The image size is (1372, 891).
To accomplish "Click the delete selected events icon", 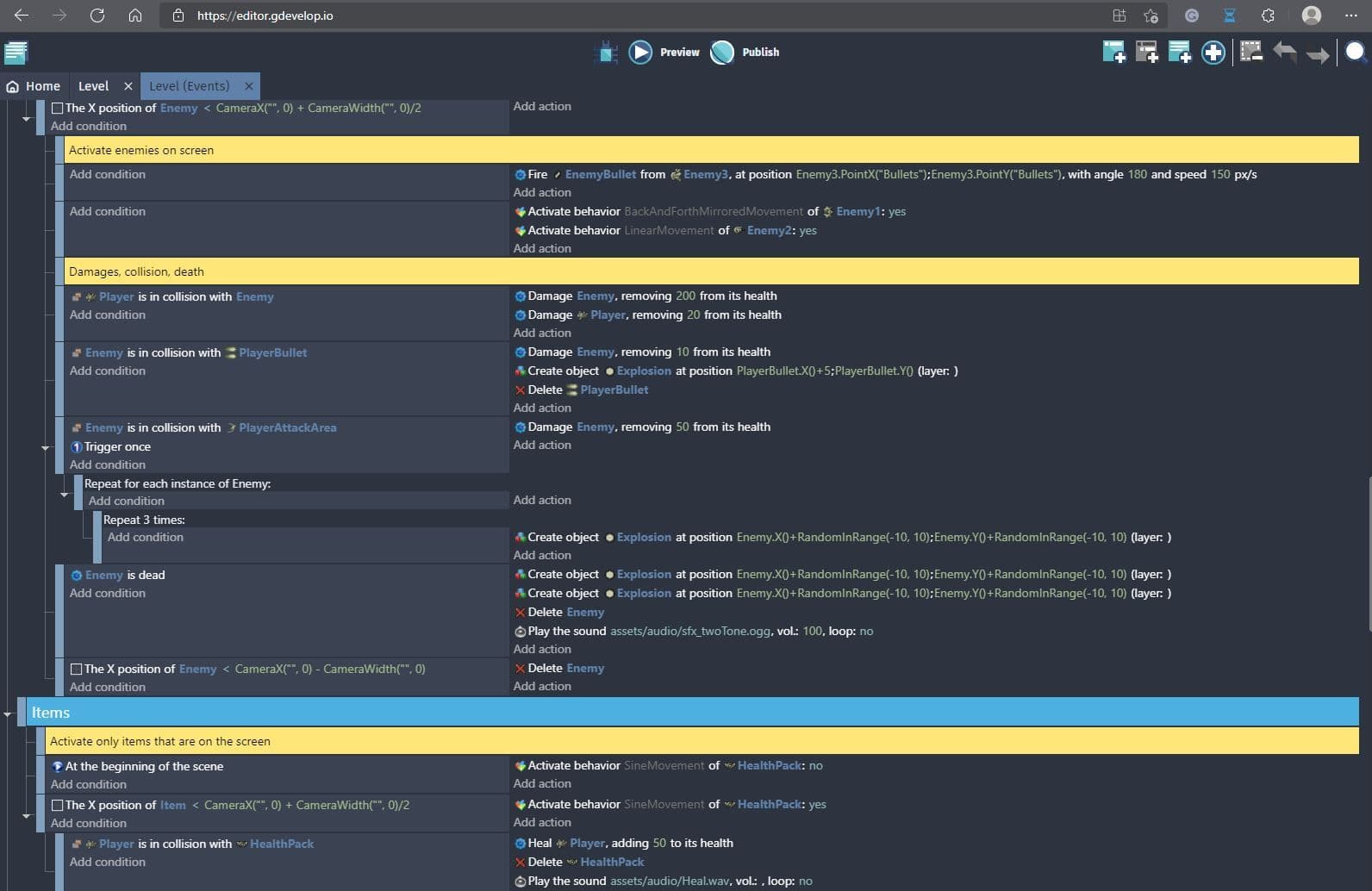I will click(1250, 53).
